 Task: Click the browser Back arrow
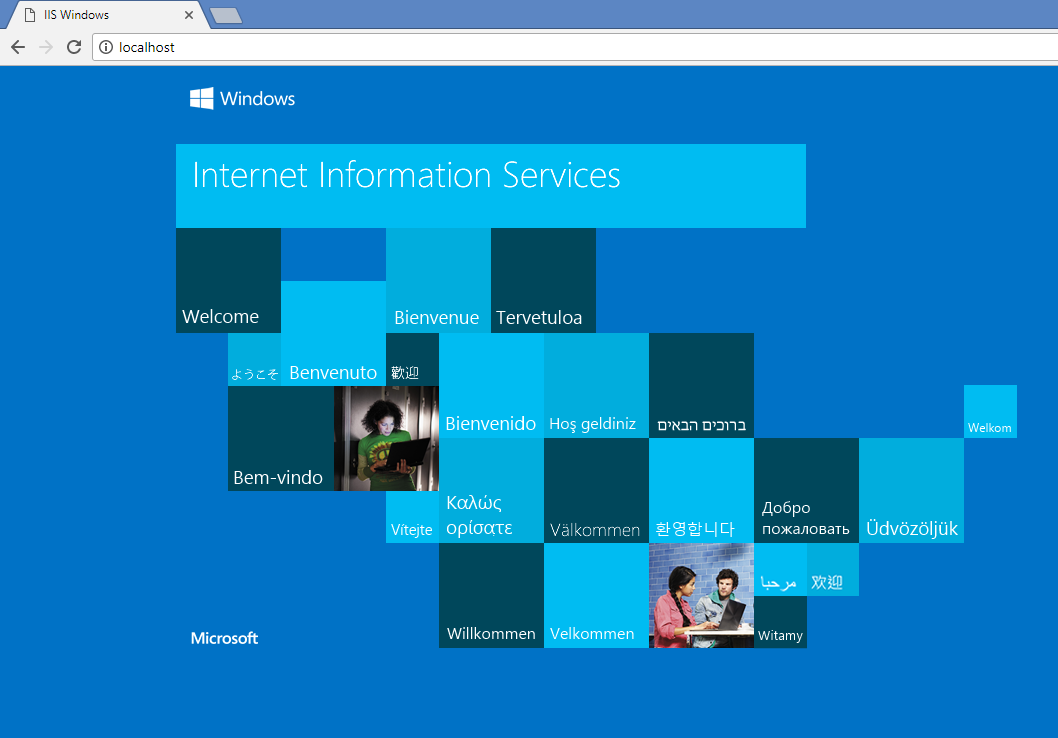coord(18,47)
